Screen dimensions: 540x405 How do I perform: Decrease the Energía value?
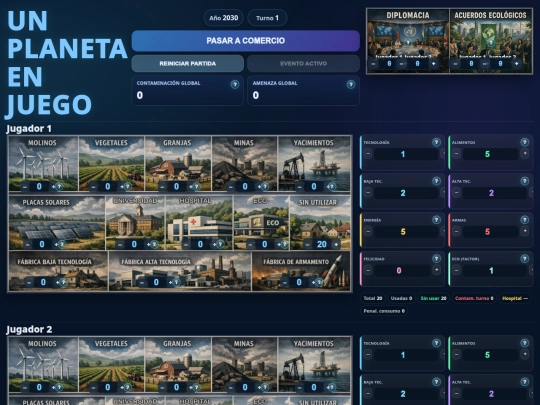[x=368, y=231]
